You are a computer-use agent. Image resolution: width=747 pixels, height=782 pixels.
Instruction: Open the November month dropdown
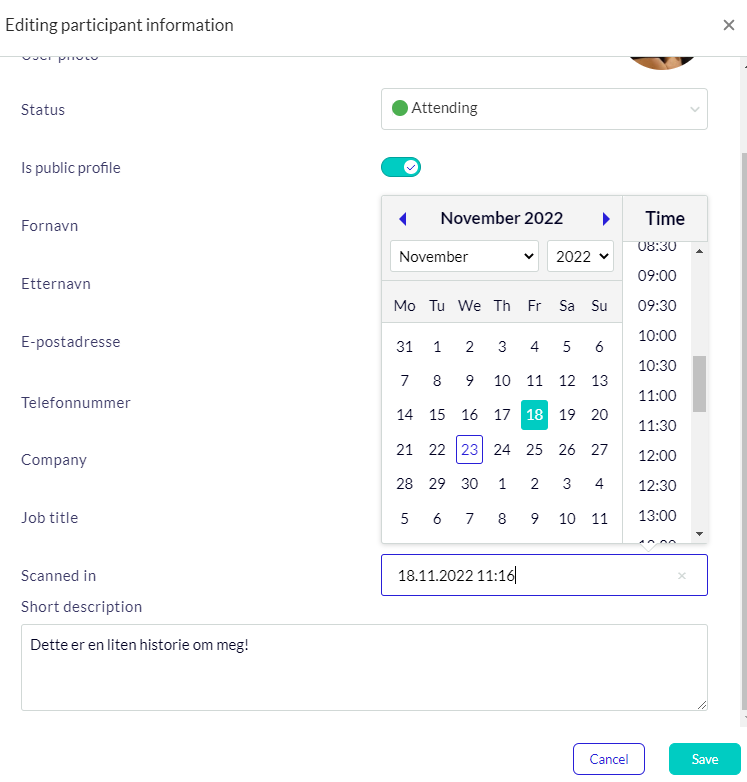click(464, 256)
